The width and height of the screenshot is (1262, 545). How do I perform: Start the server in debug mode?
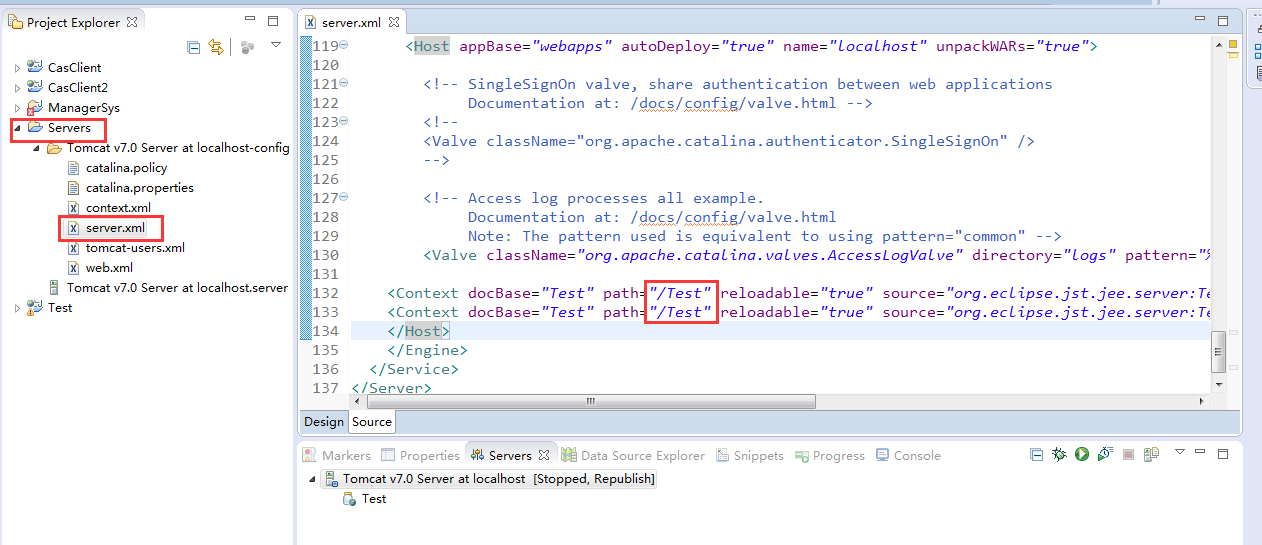1059,454
